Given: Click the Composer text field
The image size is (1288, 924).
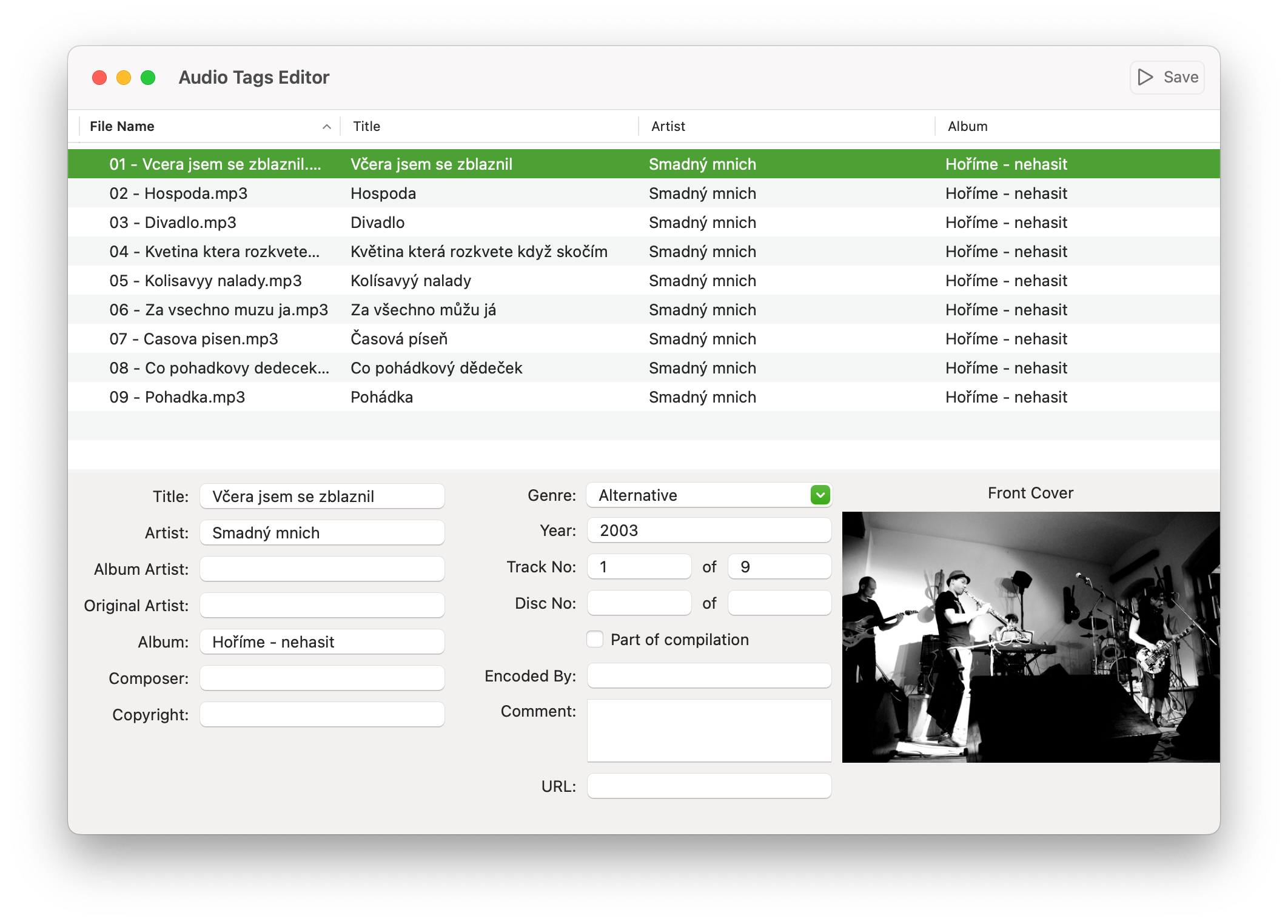Looking at the screenshot, I should (x=322, y=678).
